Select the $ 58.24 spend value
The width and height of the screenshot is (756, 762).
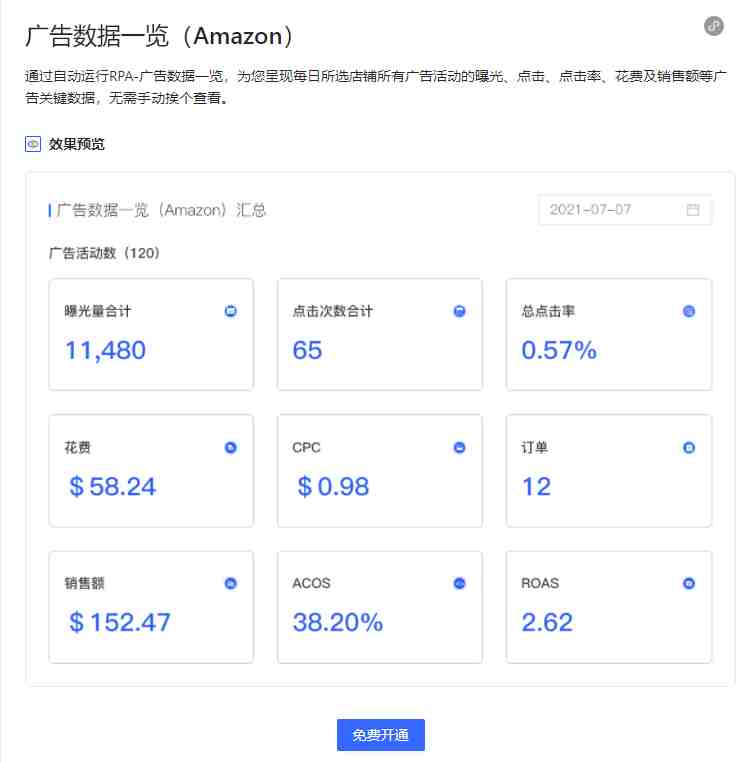click(113, 486)
